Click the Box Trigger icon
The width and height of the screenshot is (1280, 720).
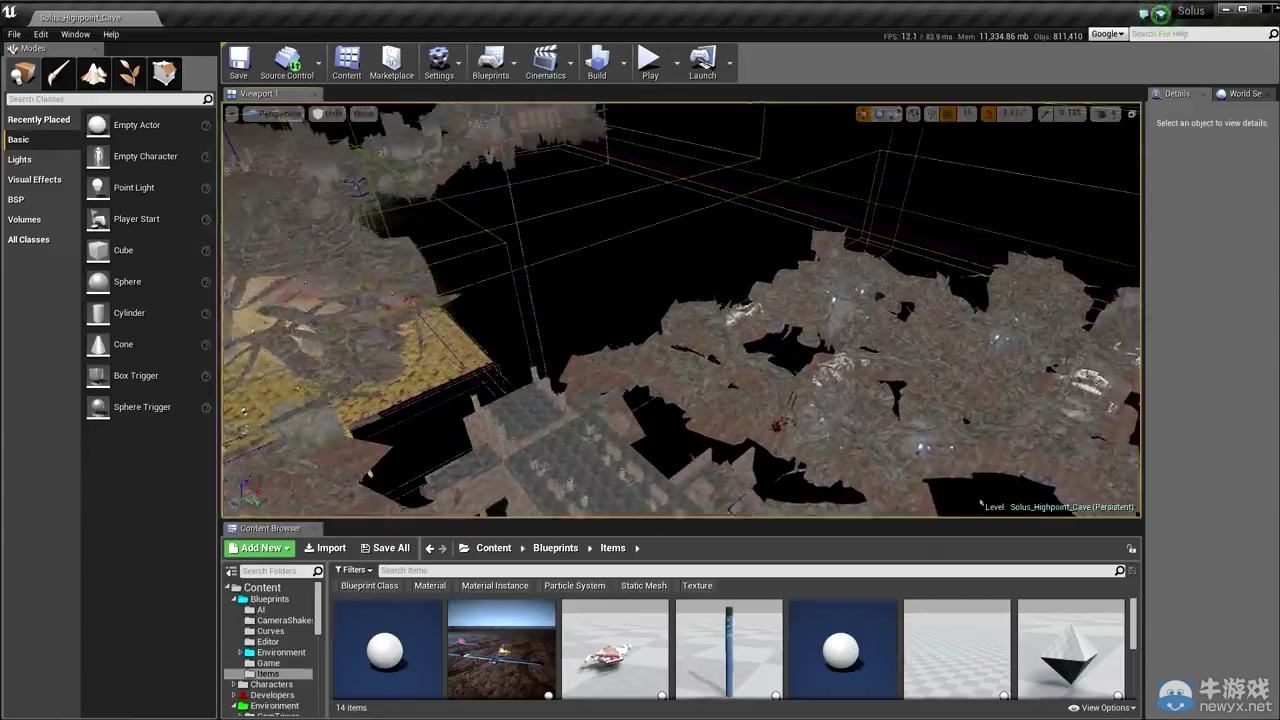click(98, 376)
